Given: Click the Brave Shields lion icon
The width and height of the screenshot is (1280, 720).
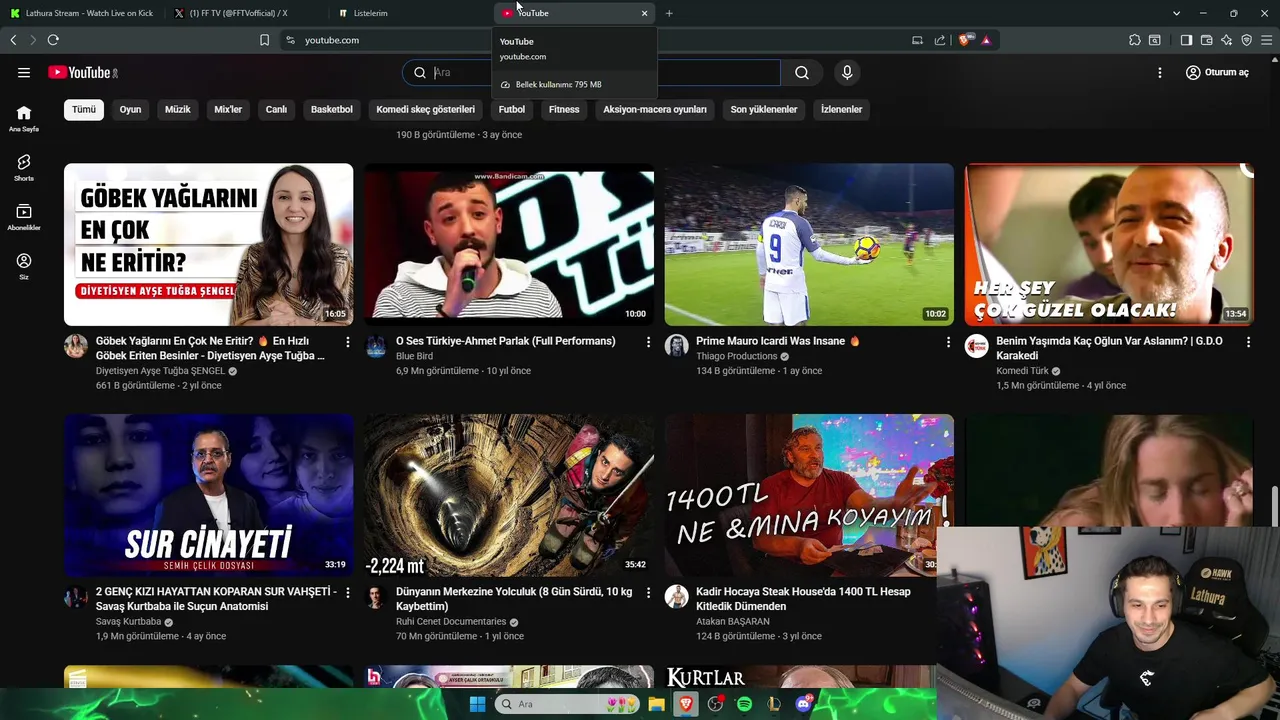Looking at the screenshot, I should [x=965, y=40].
